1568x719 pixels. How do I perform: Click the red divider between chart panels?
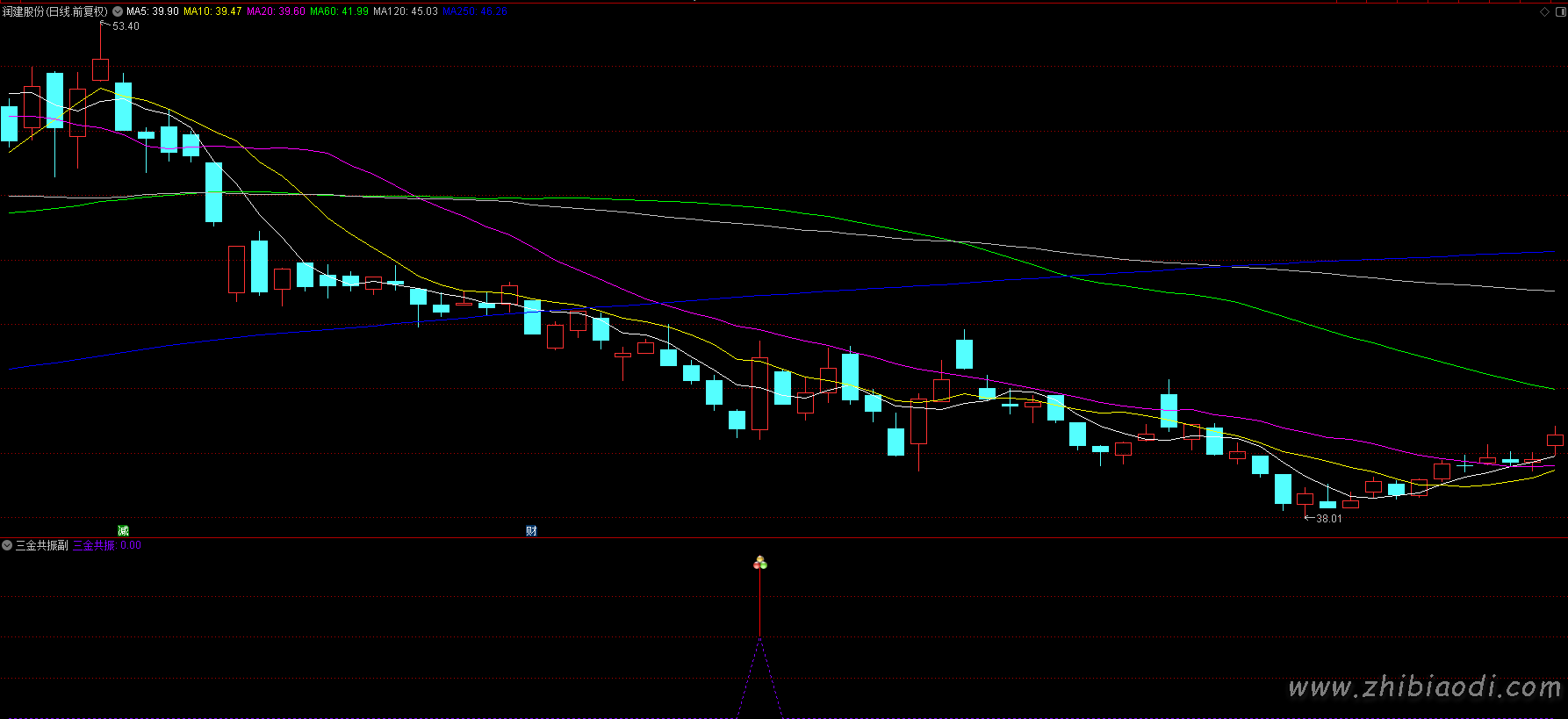tap(784, 537)
